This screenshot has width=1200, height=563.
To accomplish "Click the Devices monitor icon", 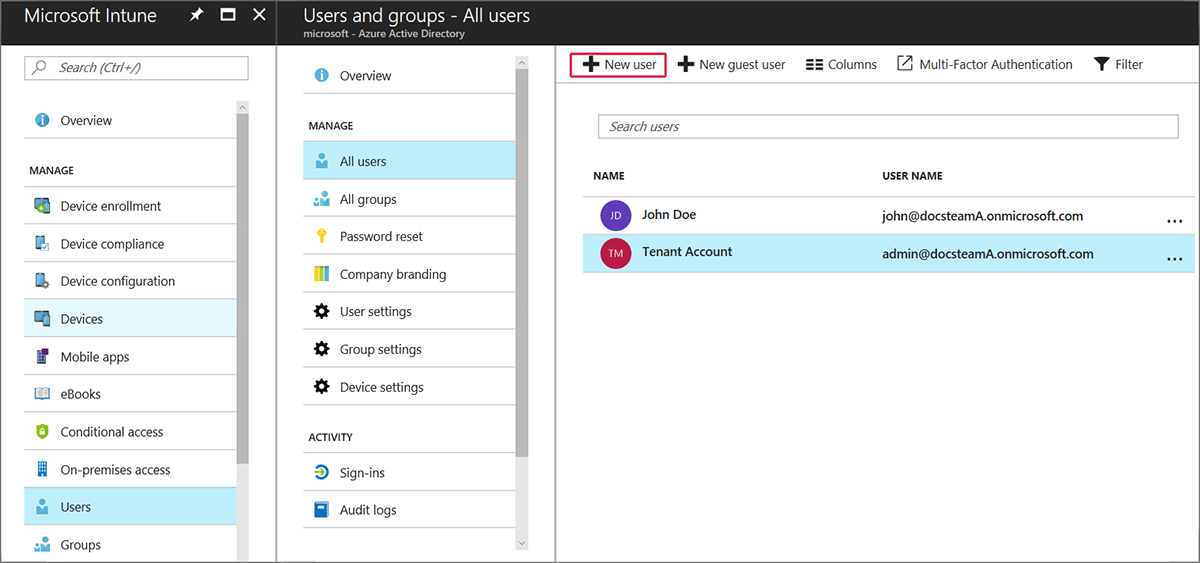I will click(x=42, y=319).
